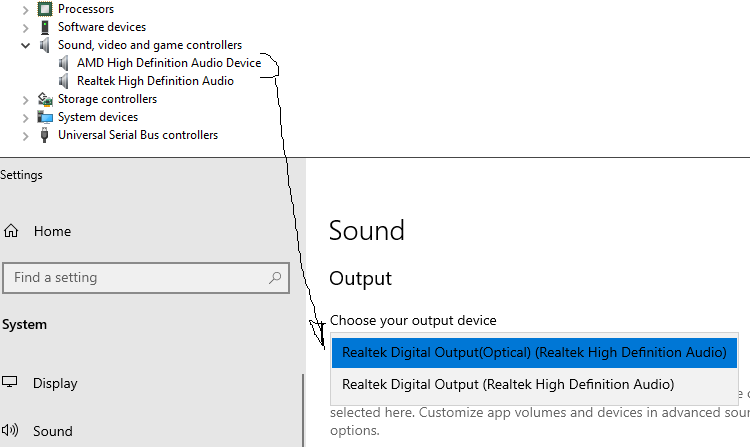Click the Sound page heading
The width and height of the screenshot is (750, 447).
coord(367,230)
